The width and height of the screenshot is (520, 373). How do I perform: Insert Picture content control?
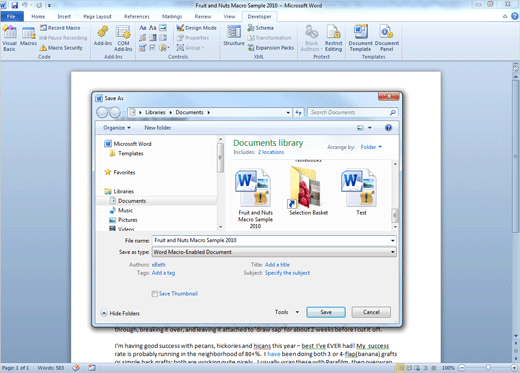tap(163, 28)
